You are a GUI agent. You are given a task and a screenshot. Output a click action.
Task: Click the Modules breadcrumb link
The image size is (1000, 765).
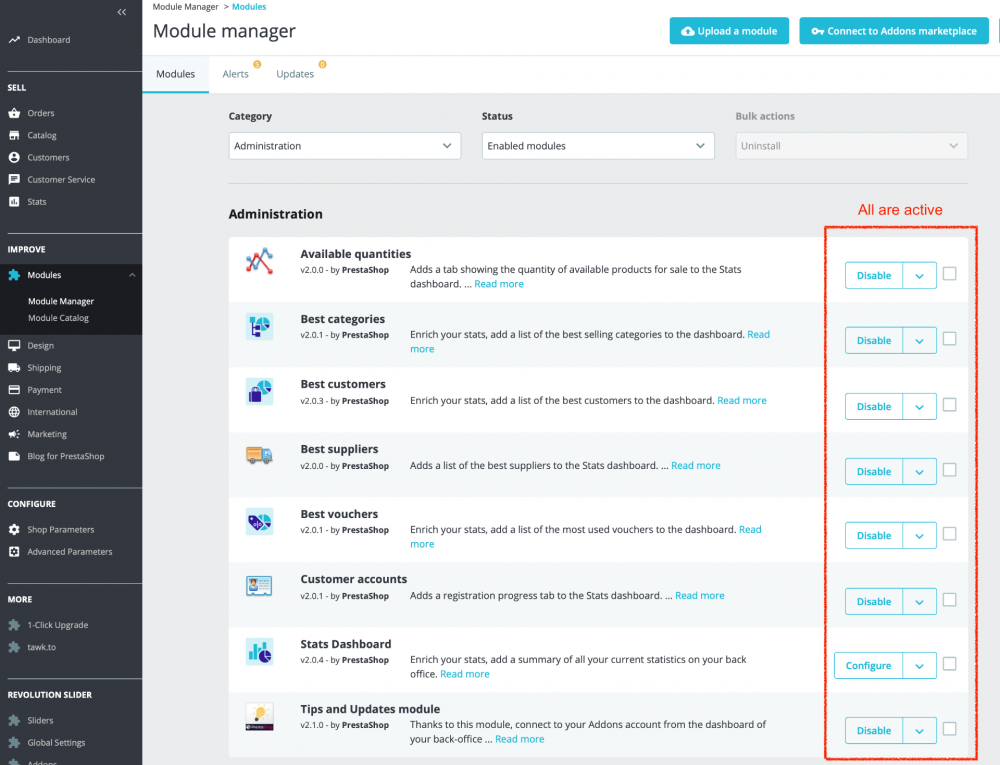tap(249, 6)
